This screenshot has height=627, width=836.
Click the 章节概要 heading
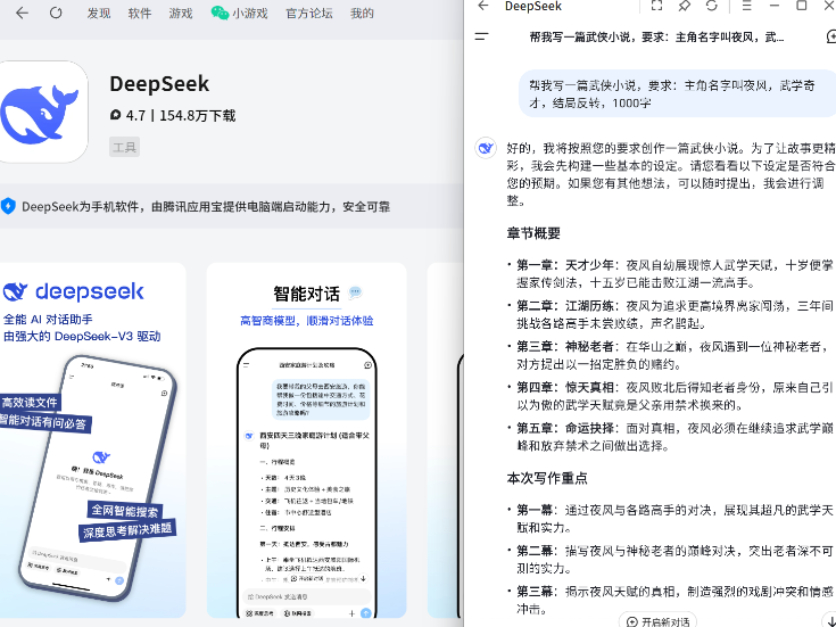[x=533, y=233]
